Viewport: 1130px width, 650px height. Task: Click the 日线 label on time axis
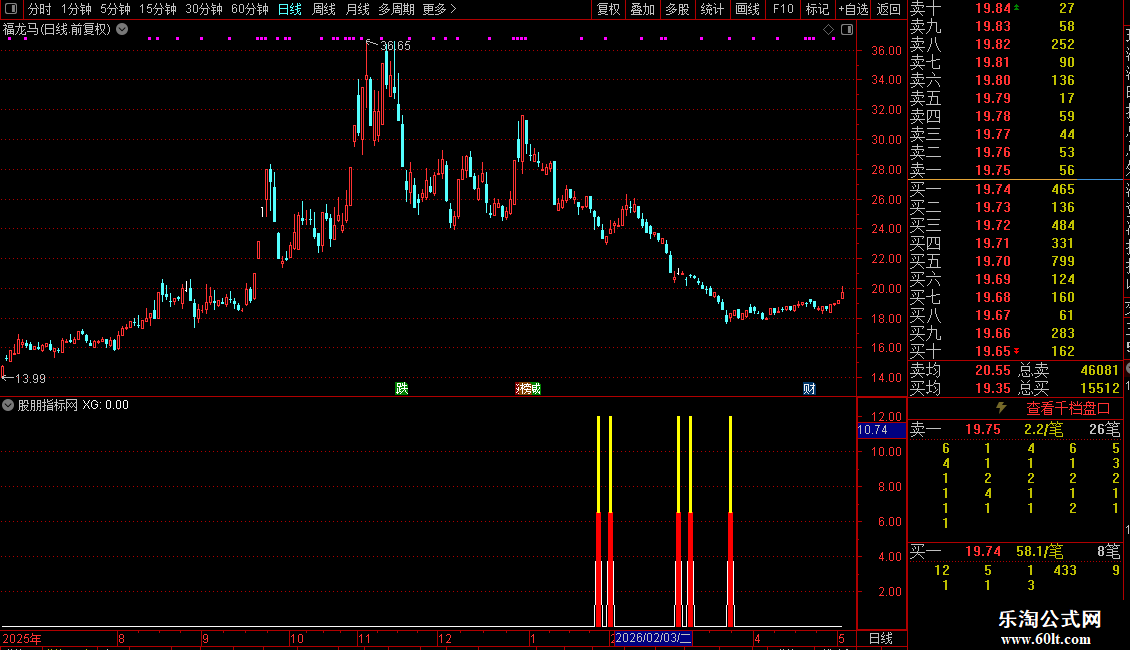click(881, 638)
